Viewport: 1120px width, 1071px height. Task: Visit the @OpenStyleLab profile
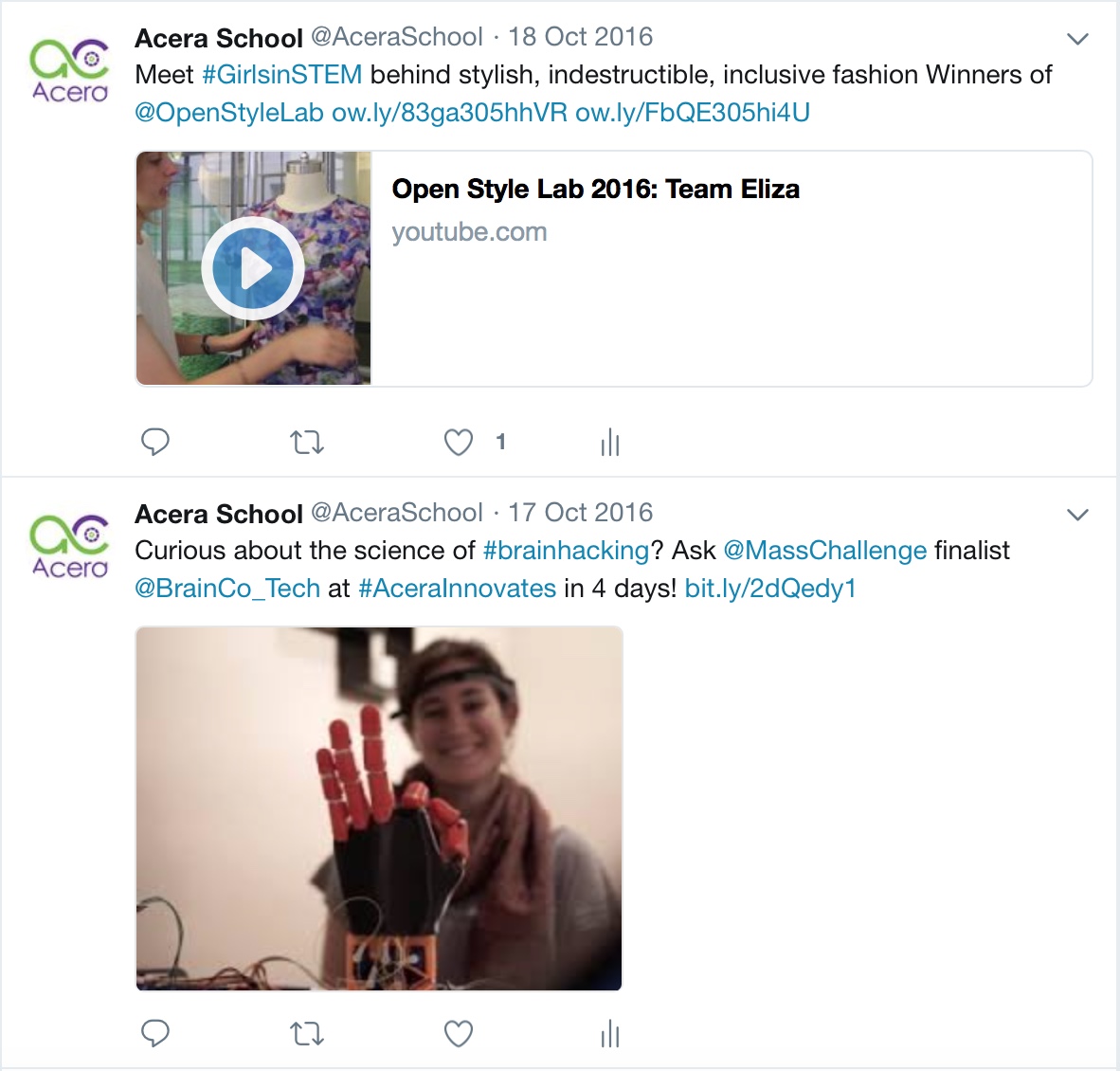click(229, 112)
